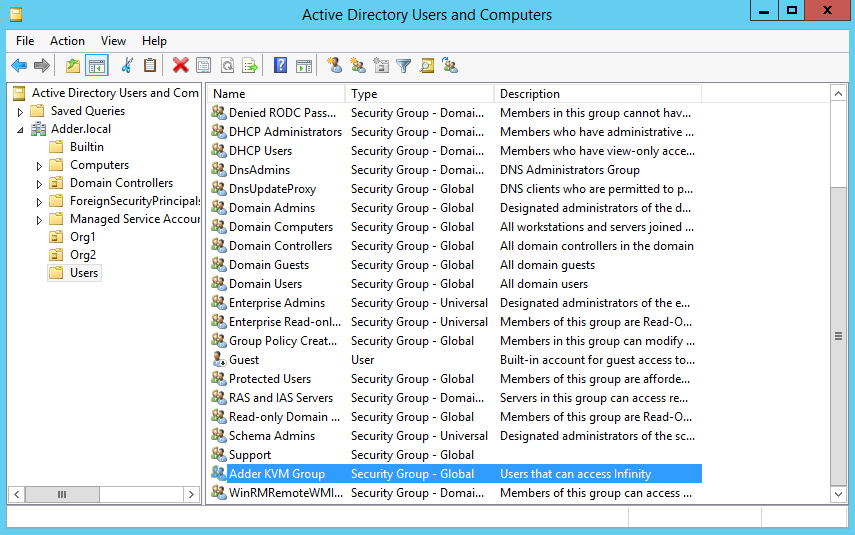Create a new organizational unit icon
Image resolution: width=855 pixels, height=535 pixels.
(381, 65)
